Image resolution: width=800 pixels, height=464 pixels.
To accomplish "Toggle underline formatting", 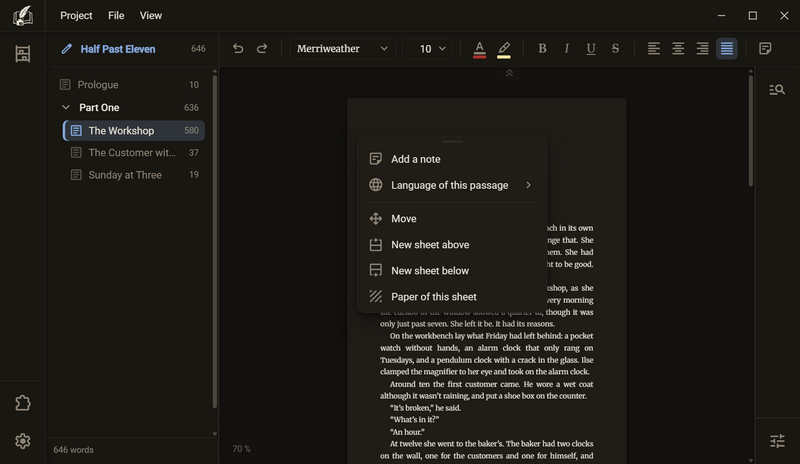I will [591, 48].
